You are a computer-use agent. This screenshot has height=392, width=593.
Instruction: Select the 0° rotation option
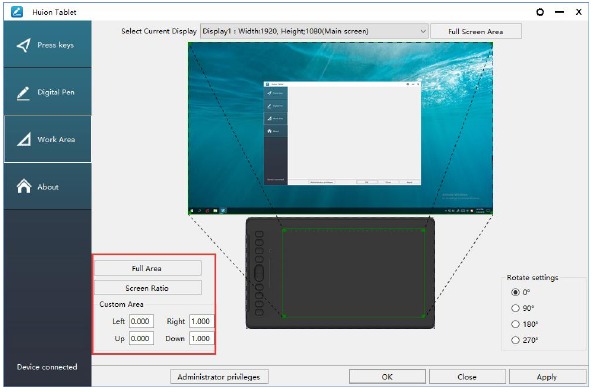pos(515,292)
